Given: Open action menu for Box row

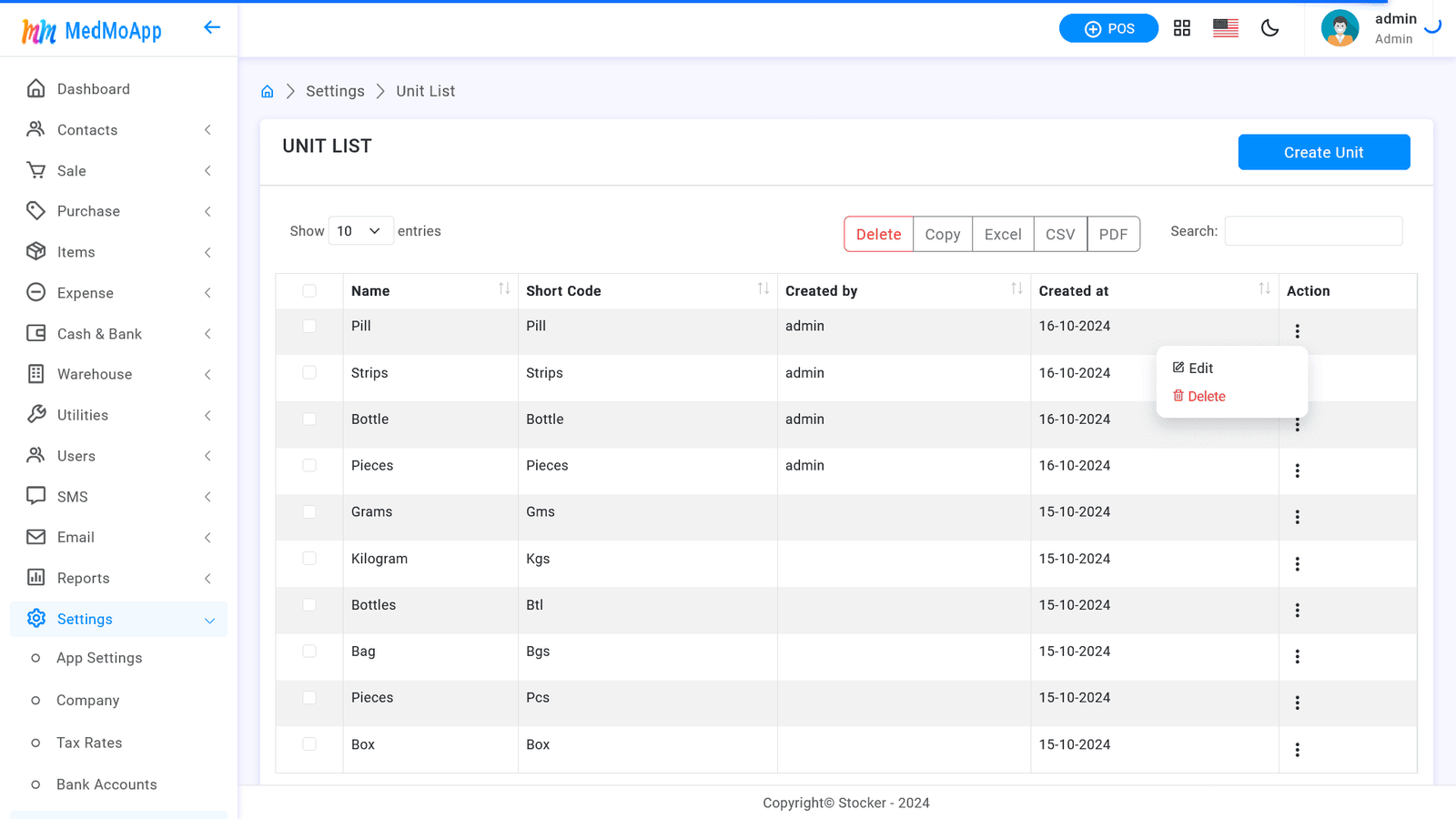Looking at the screenshot, I should click(1298, 750).
